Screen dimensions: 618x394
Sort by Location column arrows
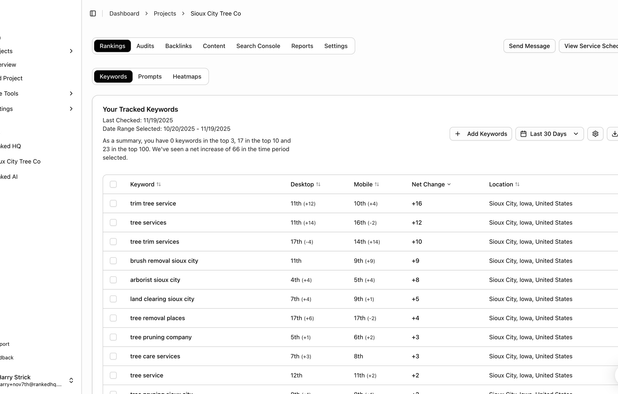(x=517, y=184)
